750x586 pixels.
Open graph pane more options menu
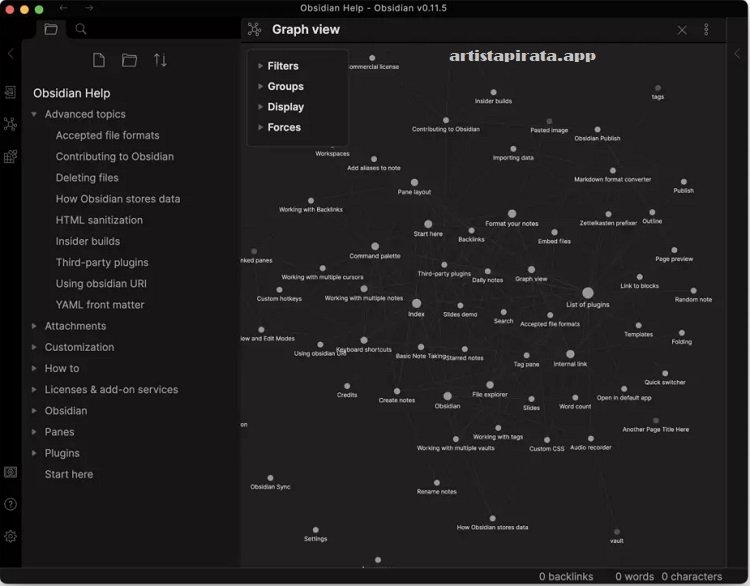coord(706,30)
